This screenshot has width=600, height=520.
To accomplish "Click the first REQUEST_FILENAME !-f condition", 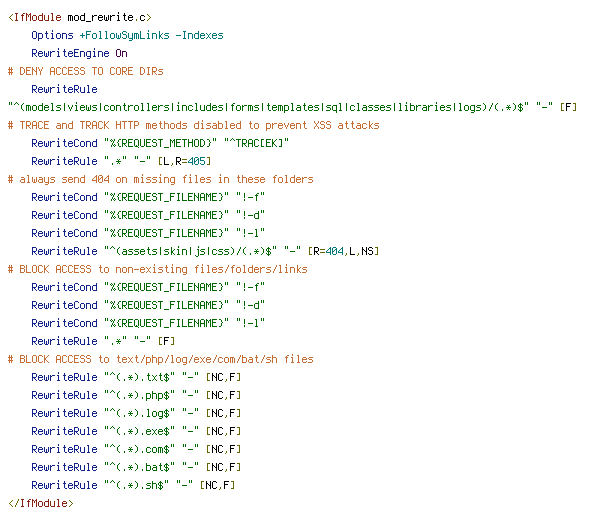I will [148, 197].
